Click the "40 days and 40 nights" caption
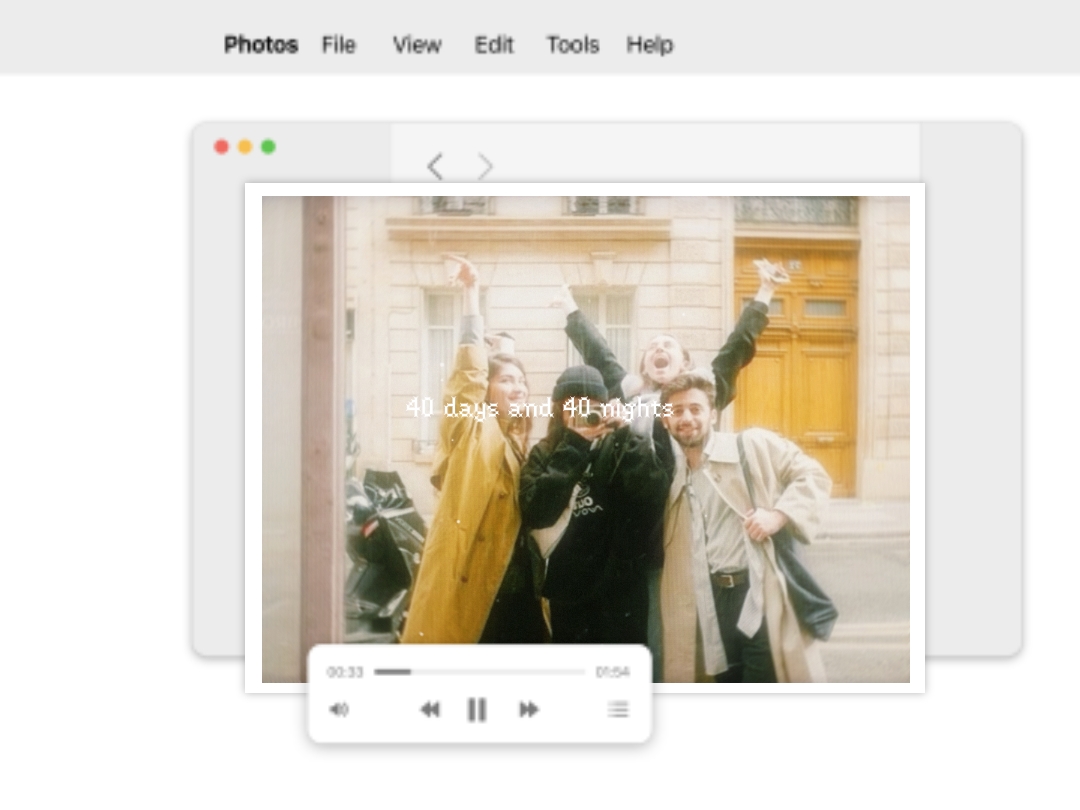Viewport: 1080px width, 810px height. 539,408
